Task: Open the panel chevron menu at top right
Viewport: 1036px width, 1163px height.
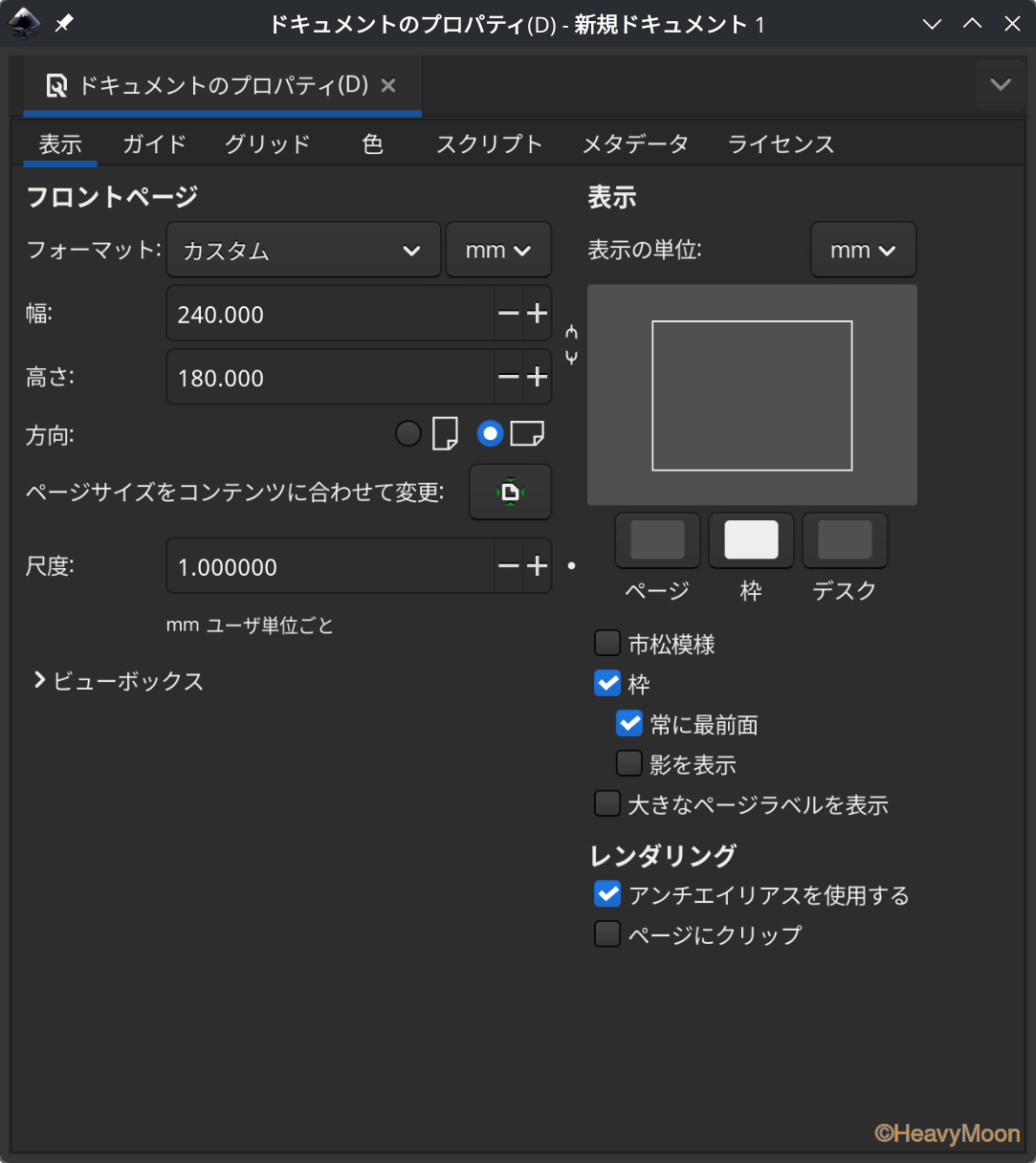Action: 1001,85
